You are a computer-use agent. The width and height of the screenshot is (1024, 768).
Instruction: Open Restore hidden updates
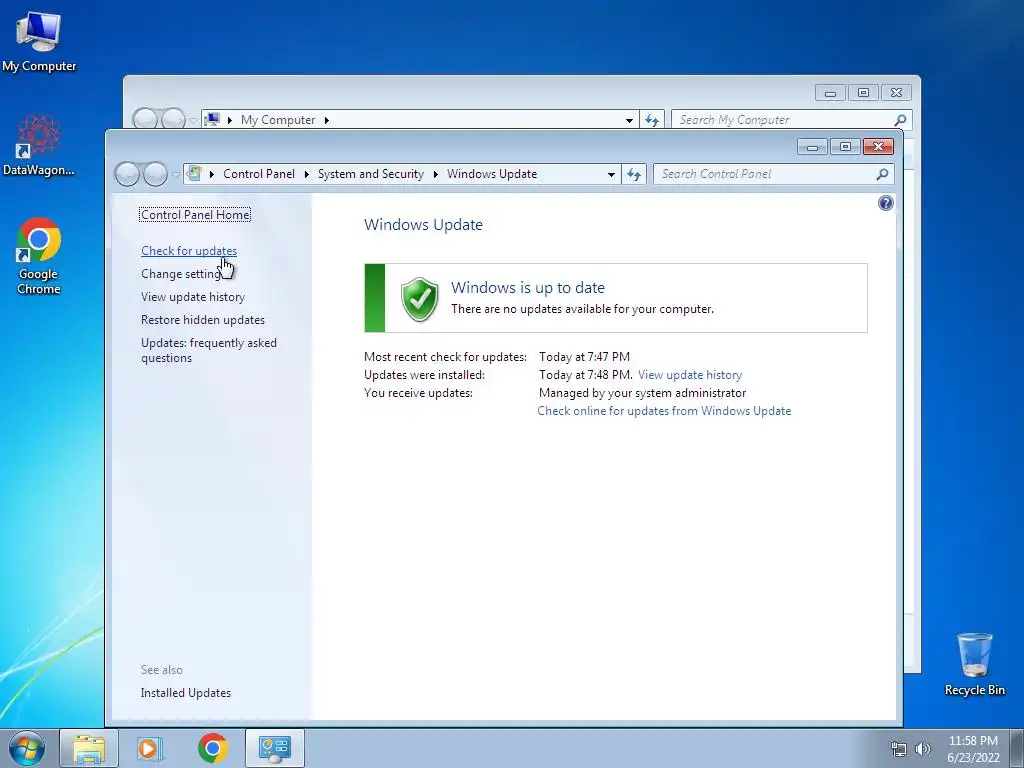(x=202, y=320)
